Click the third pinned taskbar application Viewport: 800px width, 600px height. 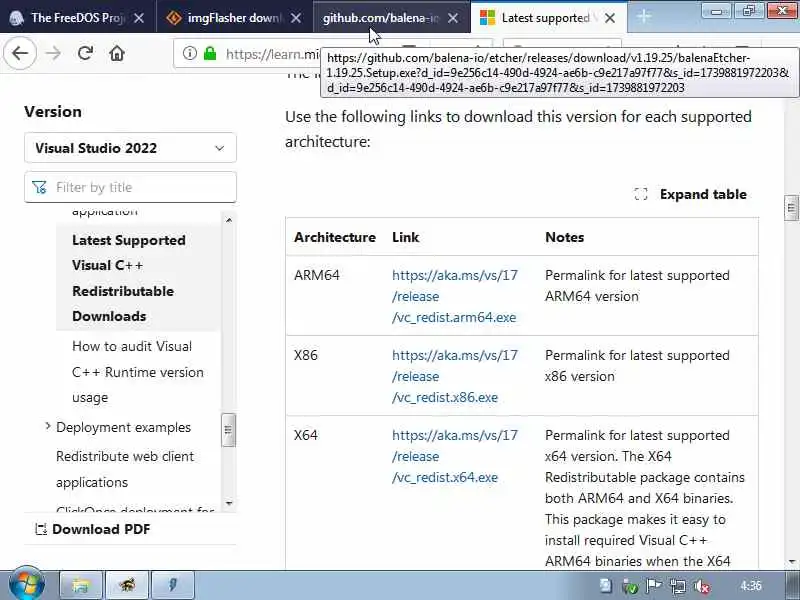click(173, 585)
